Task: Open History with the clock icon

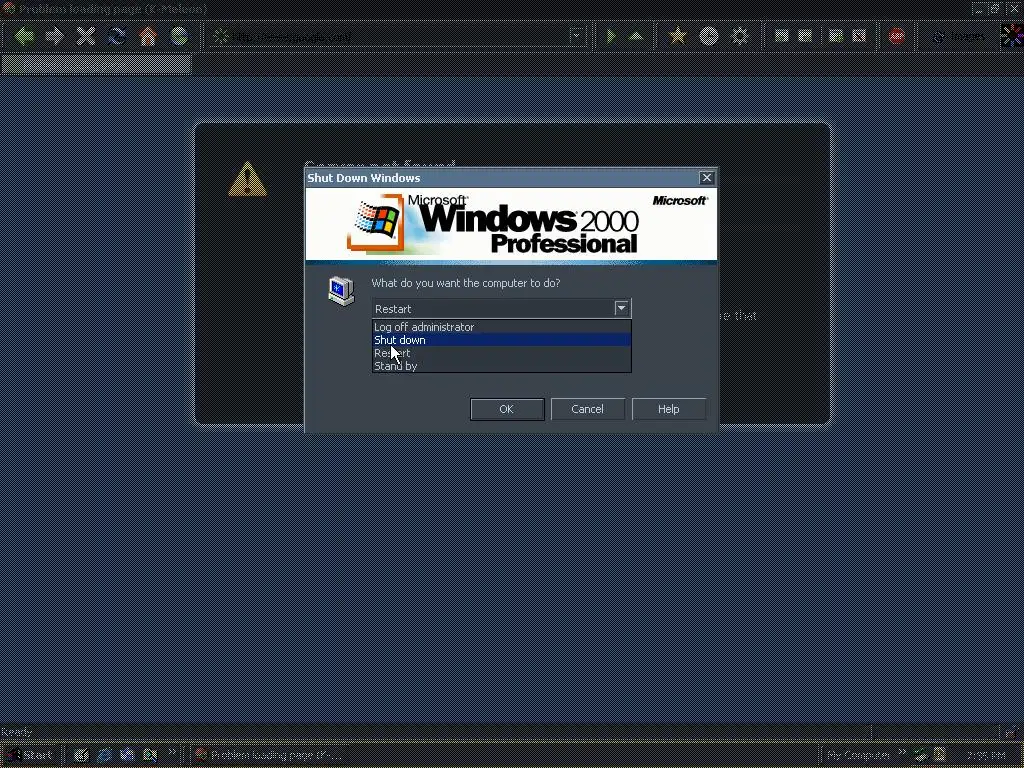Action: (709, 36)
